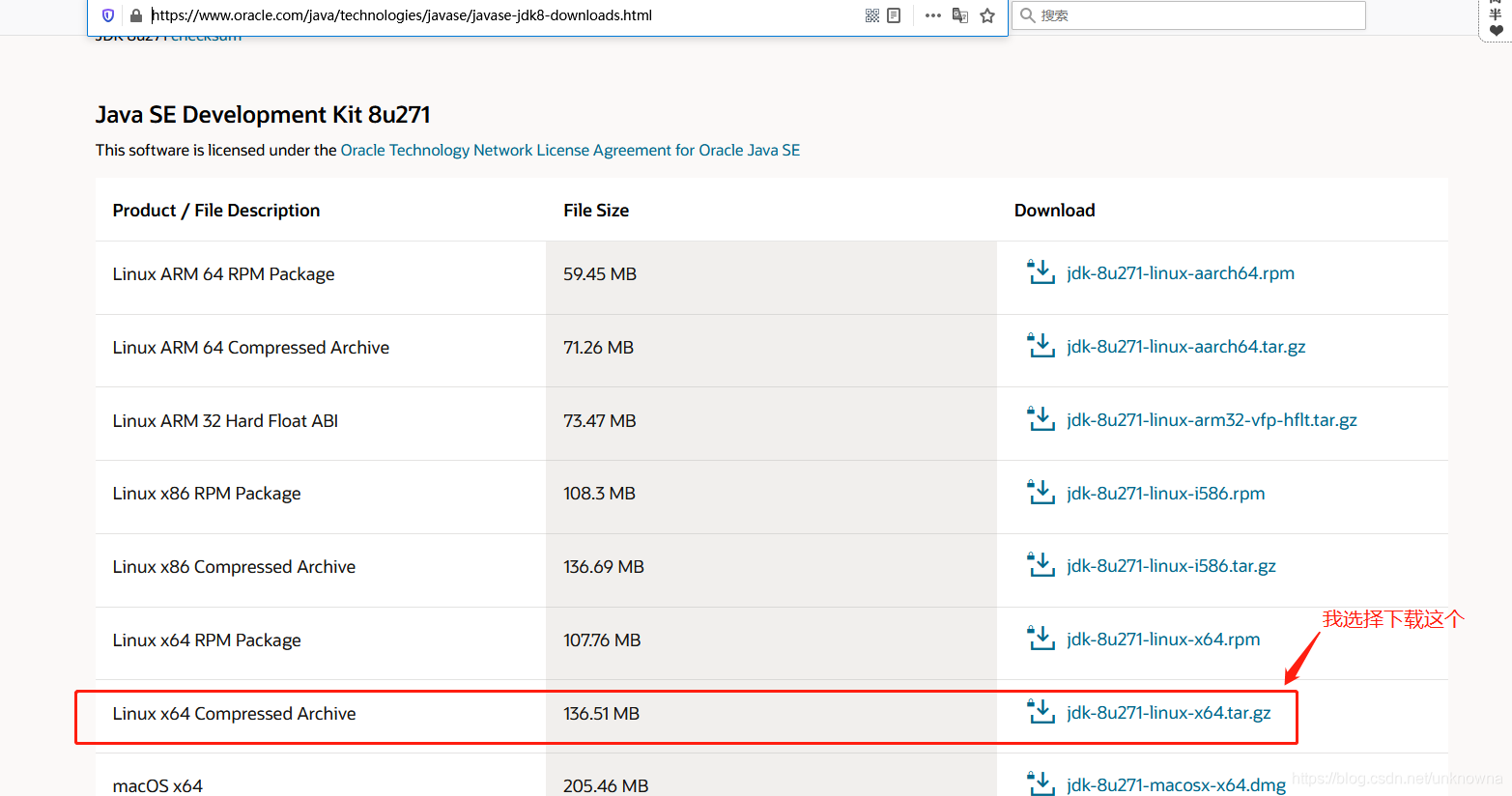Click the 'File Size' column header
Viewport: 1512px width, 796px height.
[x=596, y=211]
